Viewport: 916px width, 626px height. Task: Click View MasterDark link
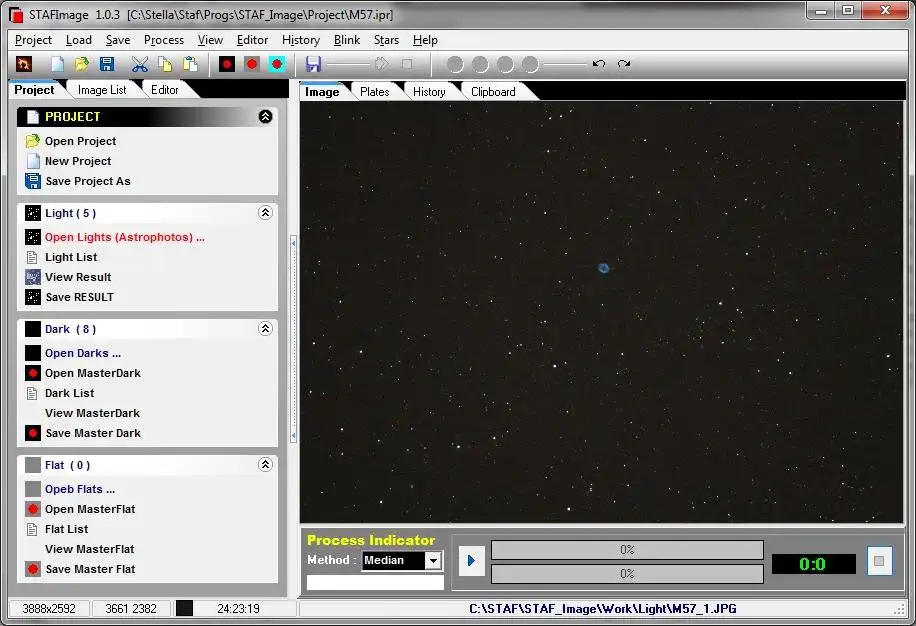(92, 413)
